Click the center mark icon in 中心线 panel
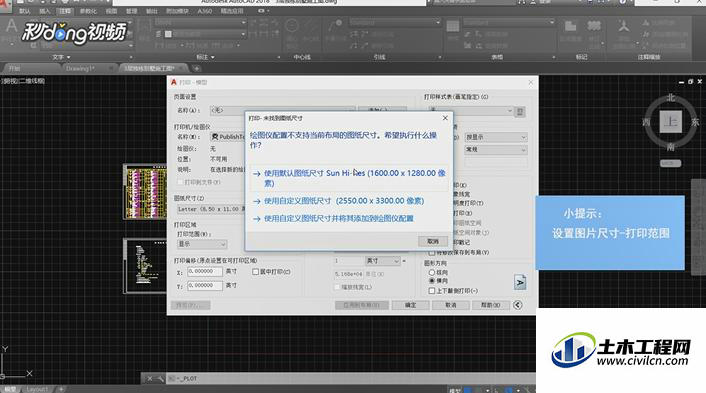This screenshot has width=706, height=393. pos(292,26)
